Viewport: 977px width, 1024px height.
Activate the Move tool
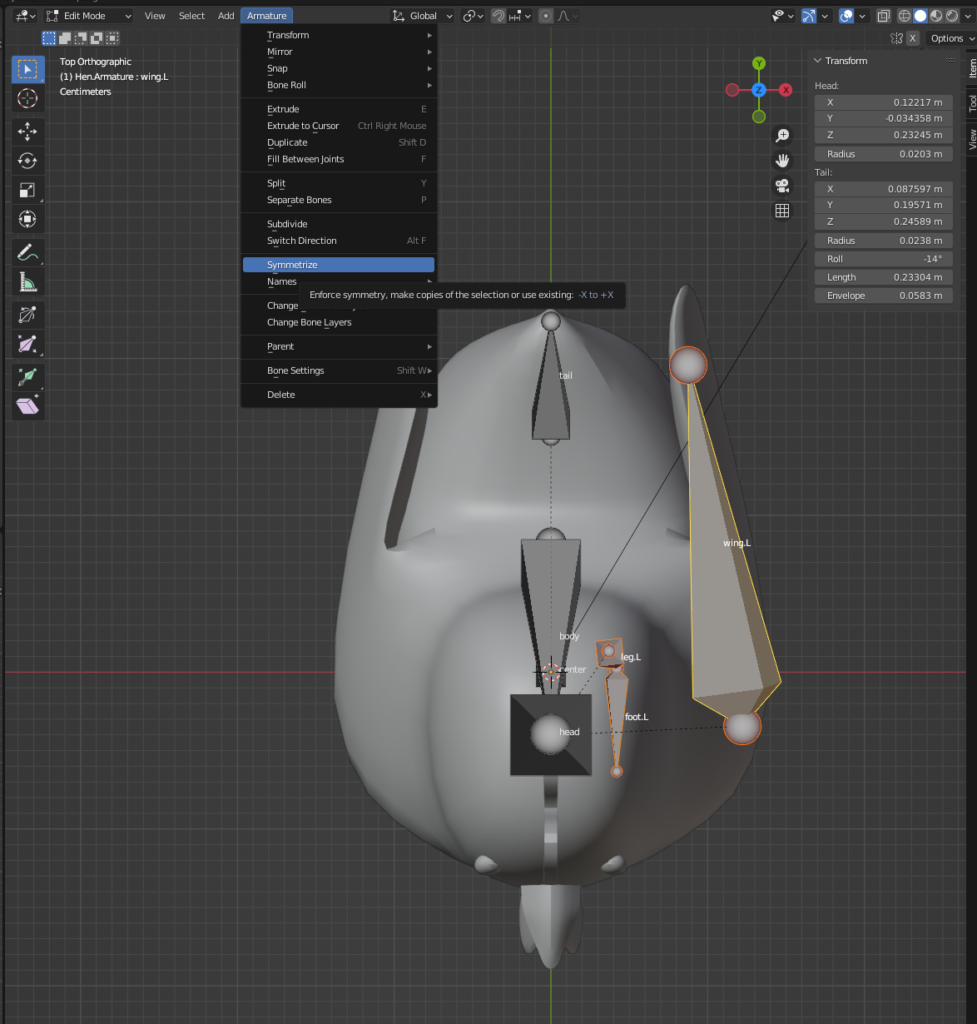tap(27, 131)
